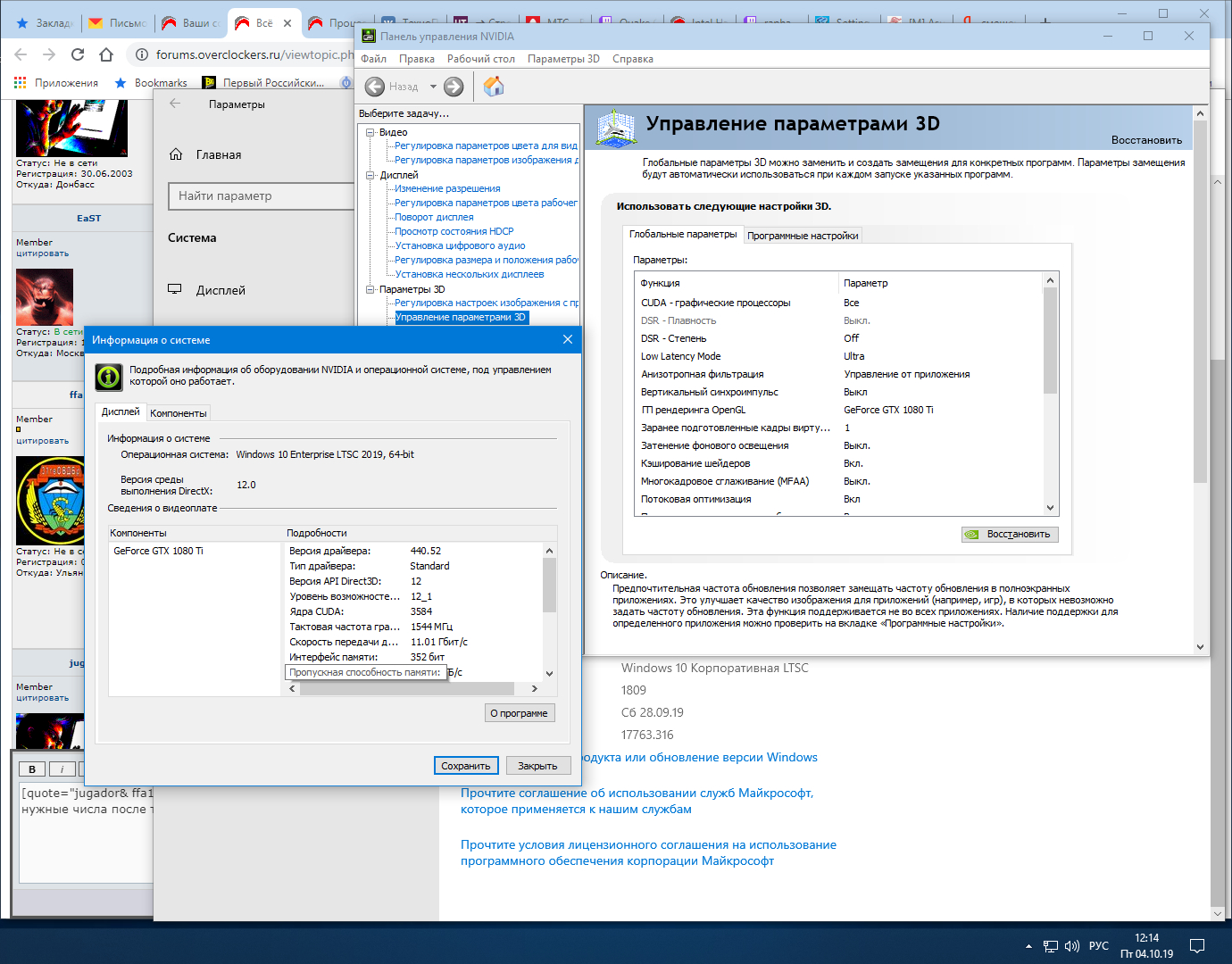Click the Сохранить button
The height and width of the screenshot is (964, 1232).
(466, 766)
